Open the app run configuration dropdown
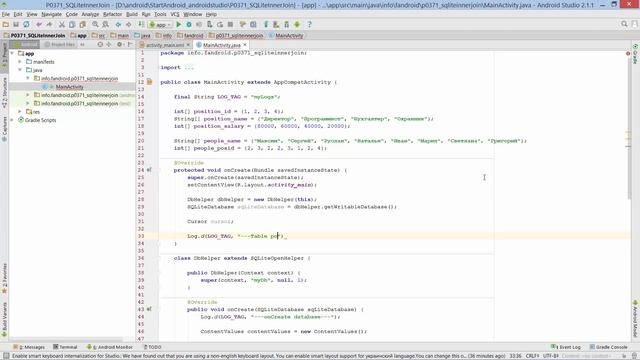 point(160,24)
